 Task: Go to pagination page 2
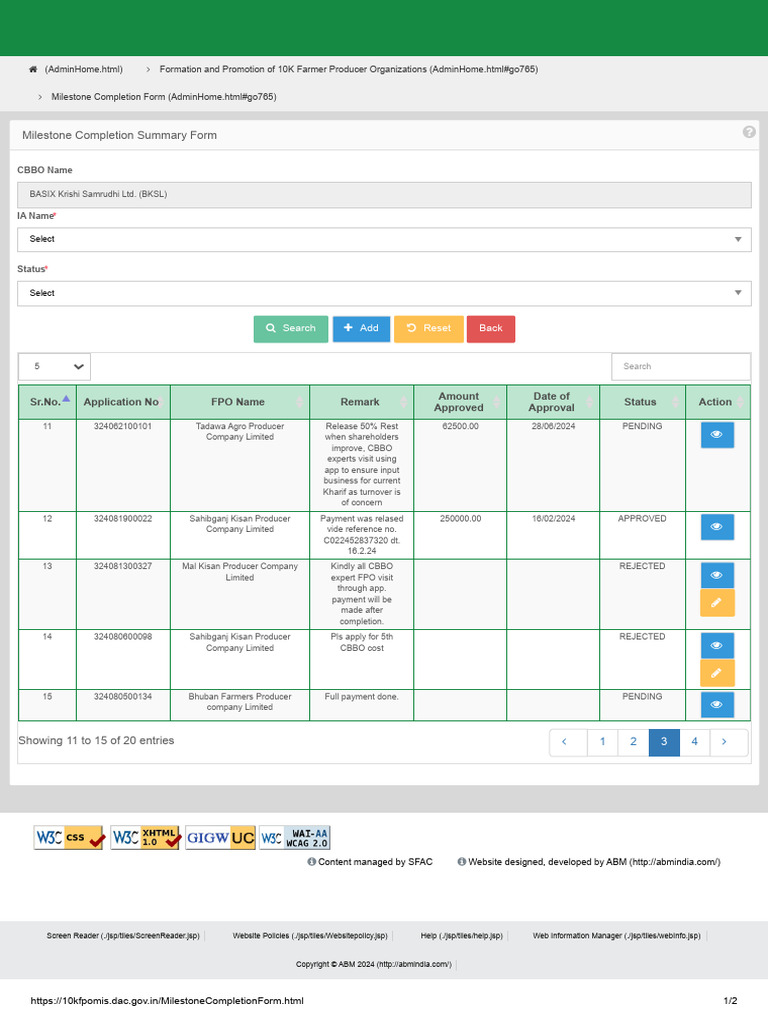[x=633, y=742]
